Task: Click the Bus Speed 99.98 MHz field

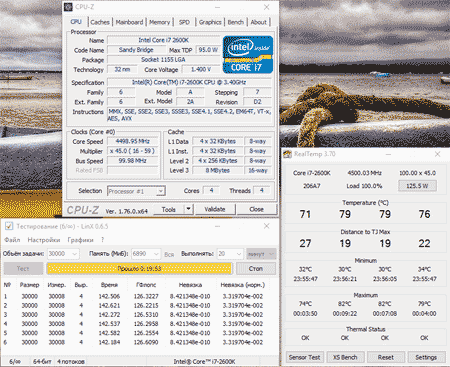Action: [x=133, y=161]
